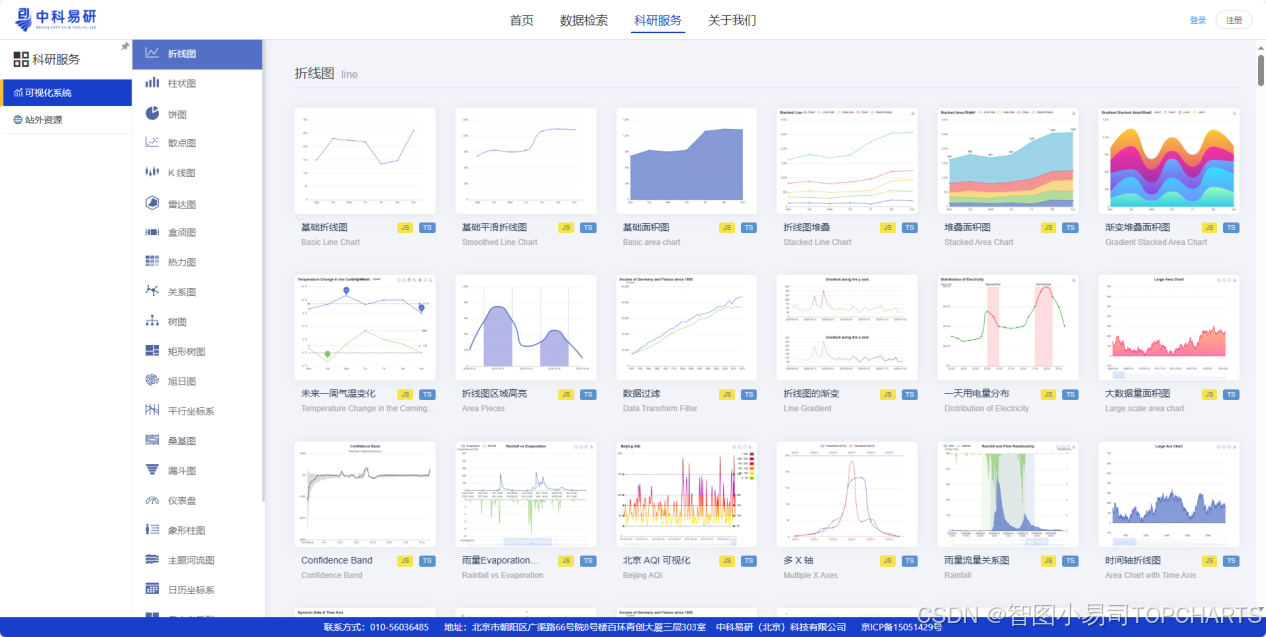Click the pin icon in the left panel

(x=125, y=46)
